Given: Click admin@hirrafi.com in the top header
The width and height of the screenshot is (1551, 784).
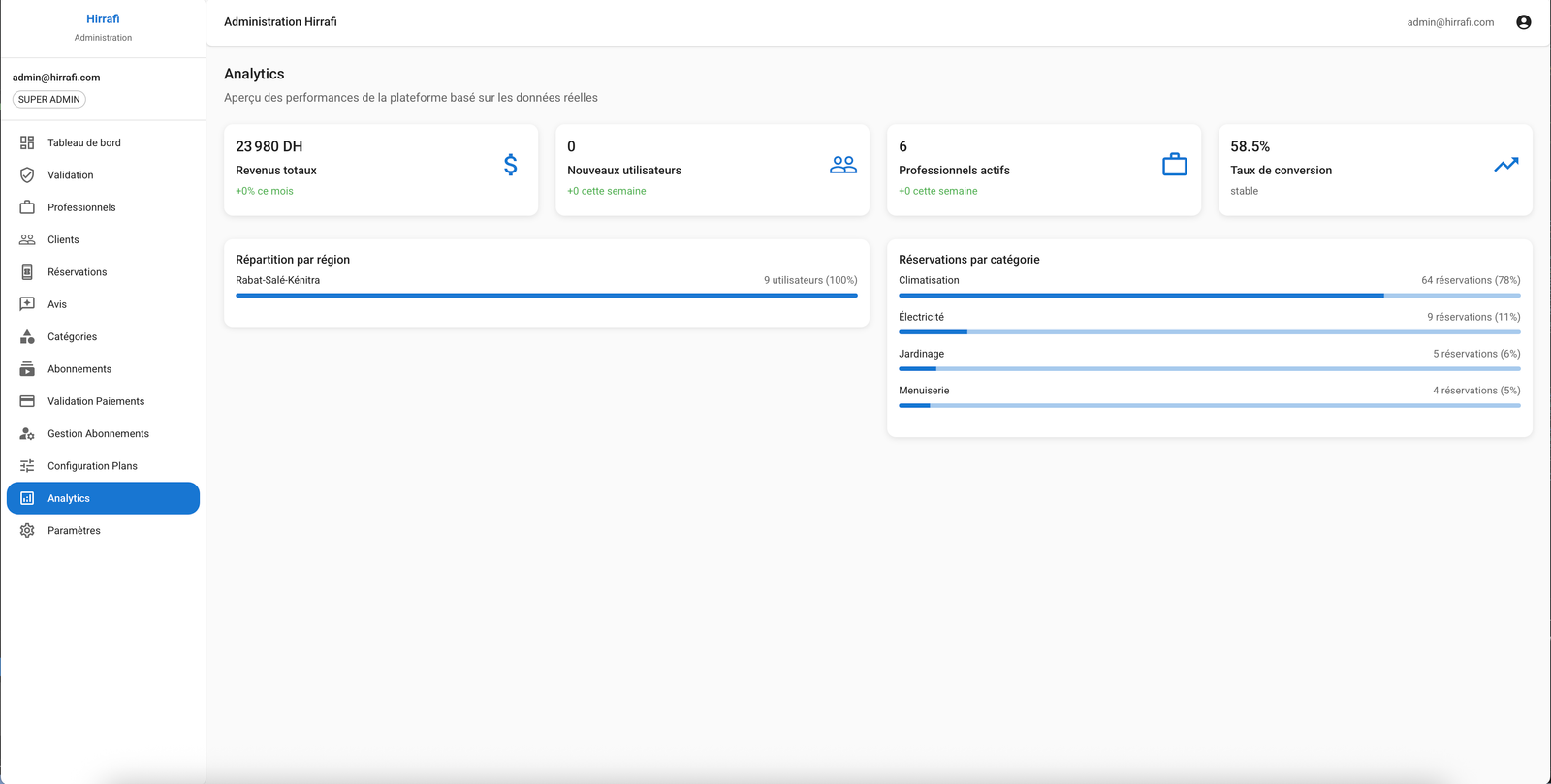Looking at the screenshot, I should click(1450, 22).
